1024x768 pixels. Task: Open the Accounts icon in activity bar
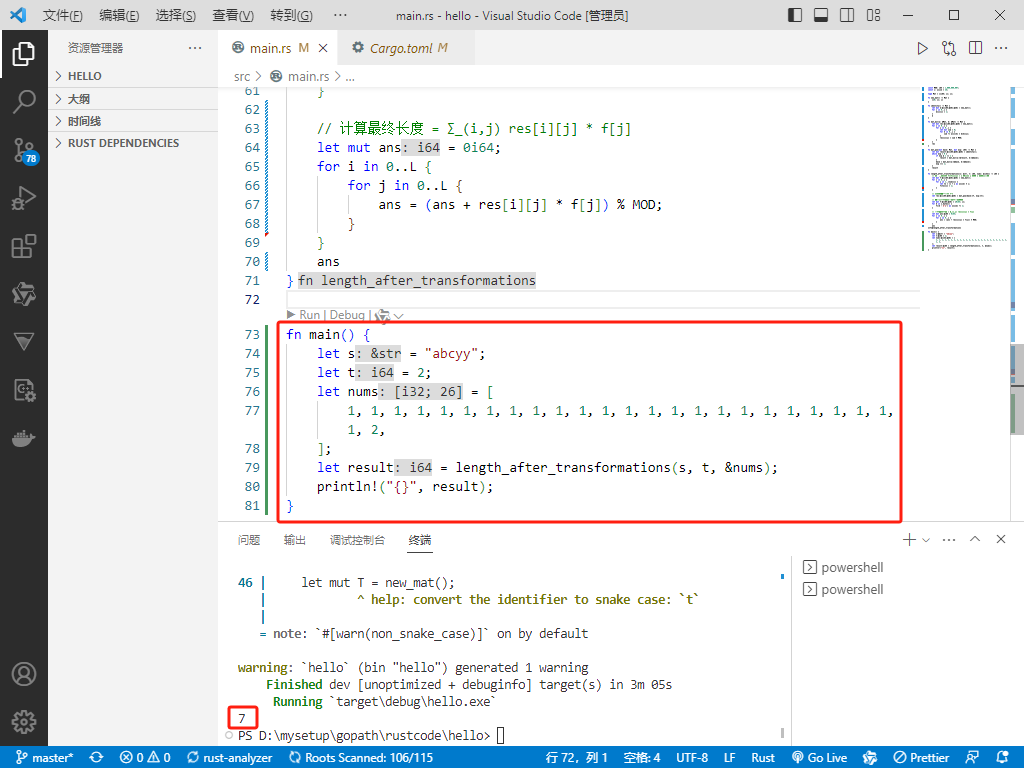point(24,674)
